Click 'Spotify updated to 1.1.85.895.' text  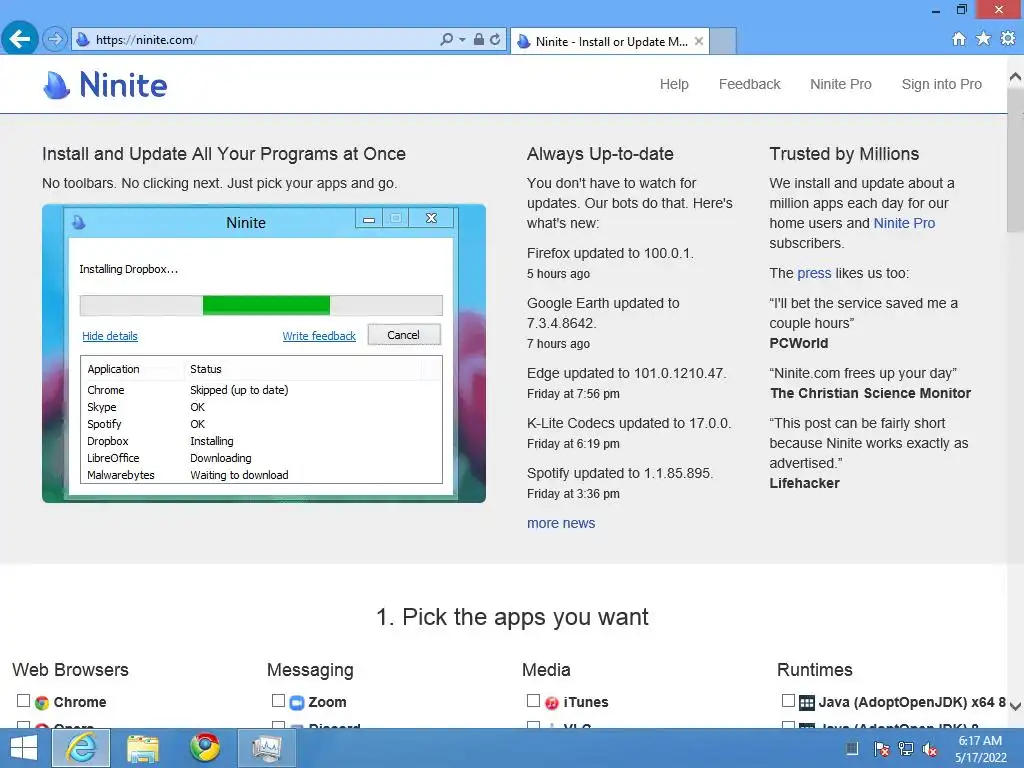click(x=620, y=473)
